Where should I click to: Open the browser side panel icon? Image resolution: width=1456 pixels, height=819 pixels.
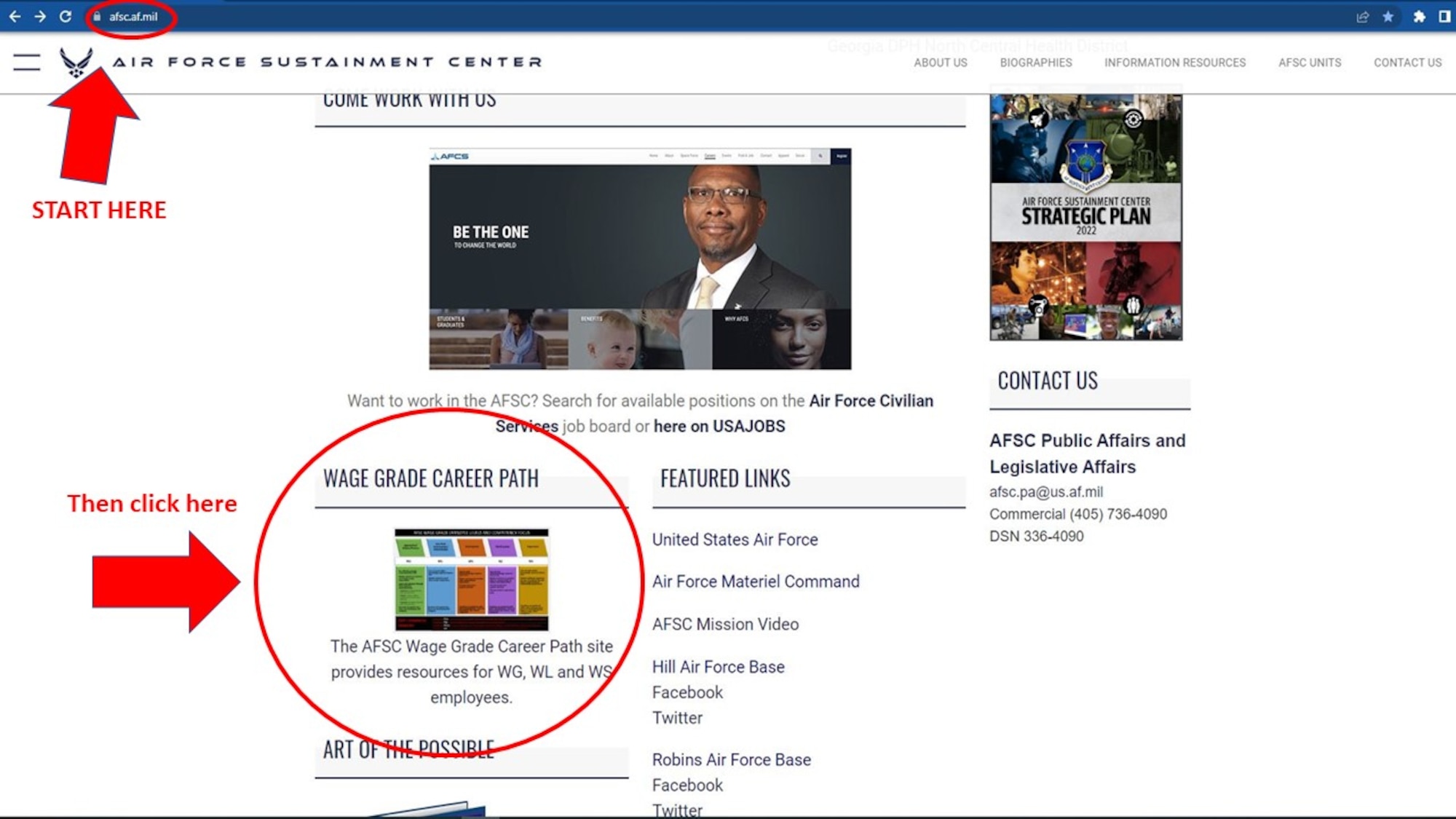pyautogui.click(x=1444, y=16)
